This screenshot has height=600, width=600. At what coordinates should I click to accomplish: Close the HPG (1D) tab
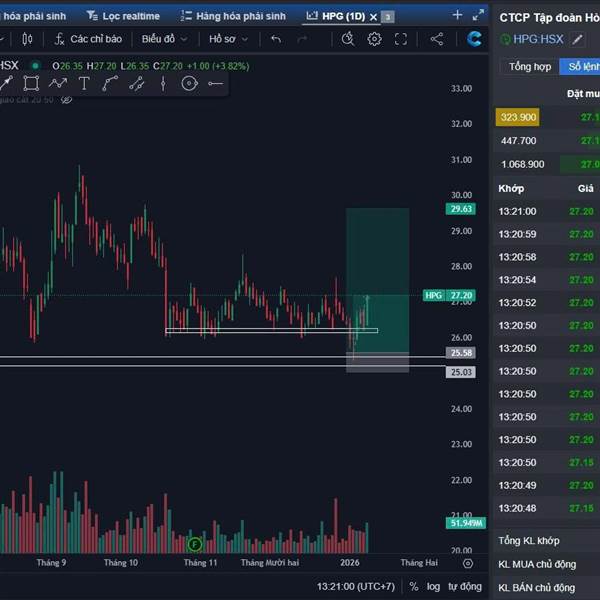[x=374, y=16]
